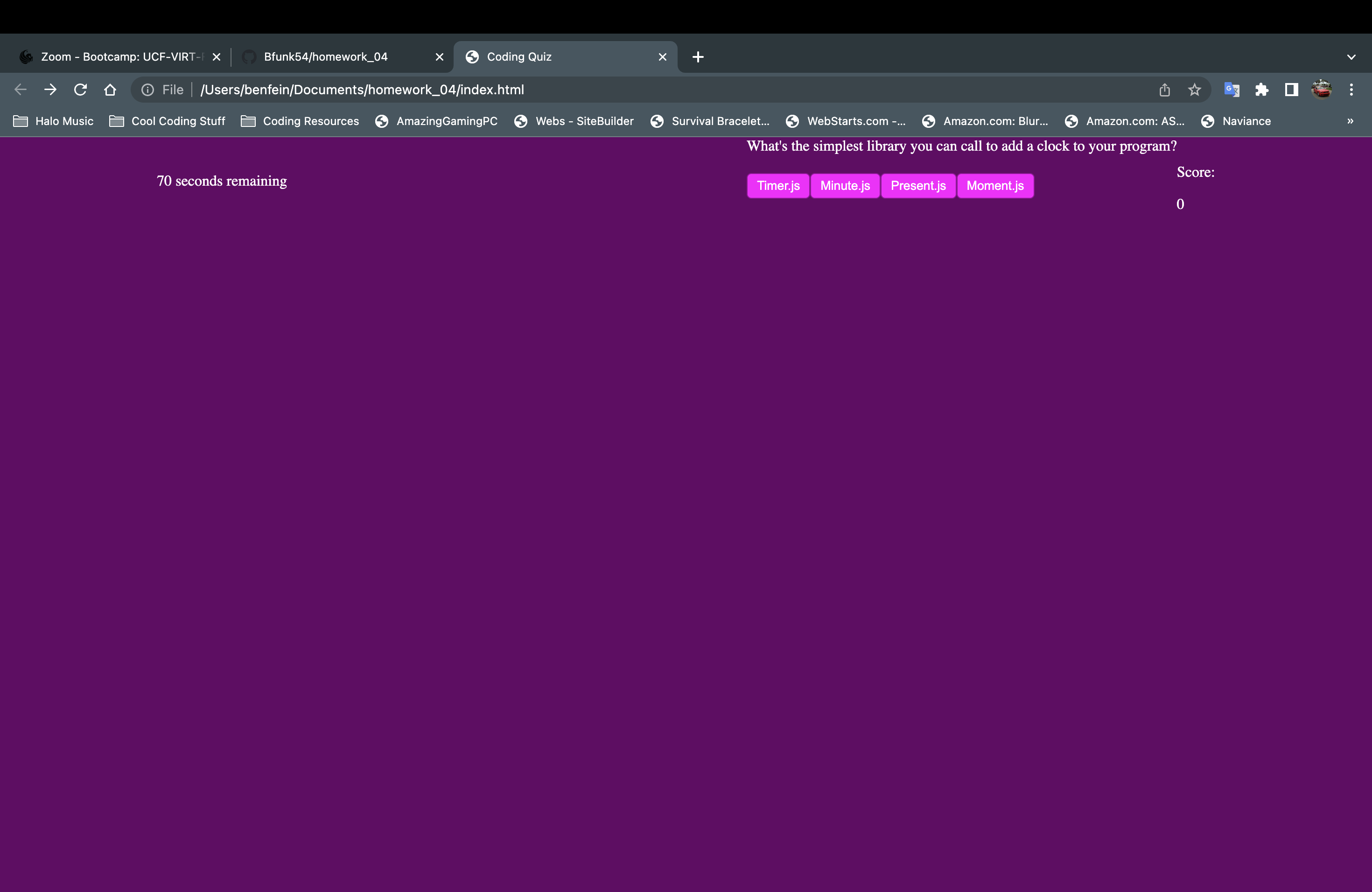Open the Extensions puzzle piece menu
The height and width of the screenshot is (892, 1372).
tap(1261, 90)
